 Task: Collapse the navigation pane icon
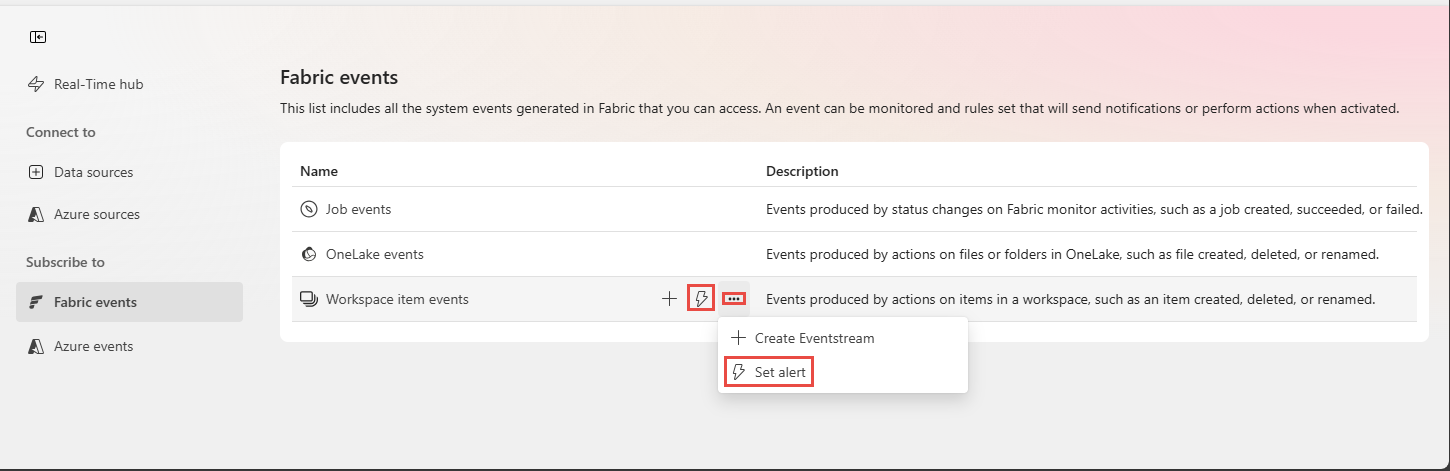coord(38,37)
